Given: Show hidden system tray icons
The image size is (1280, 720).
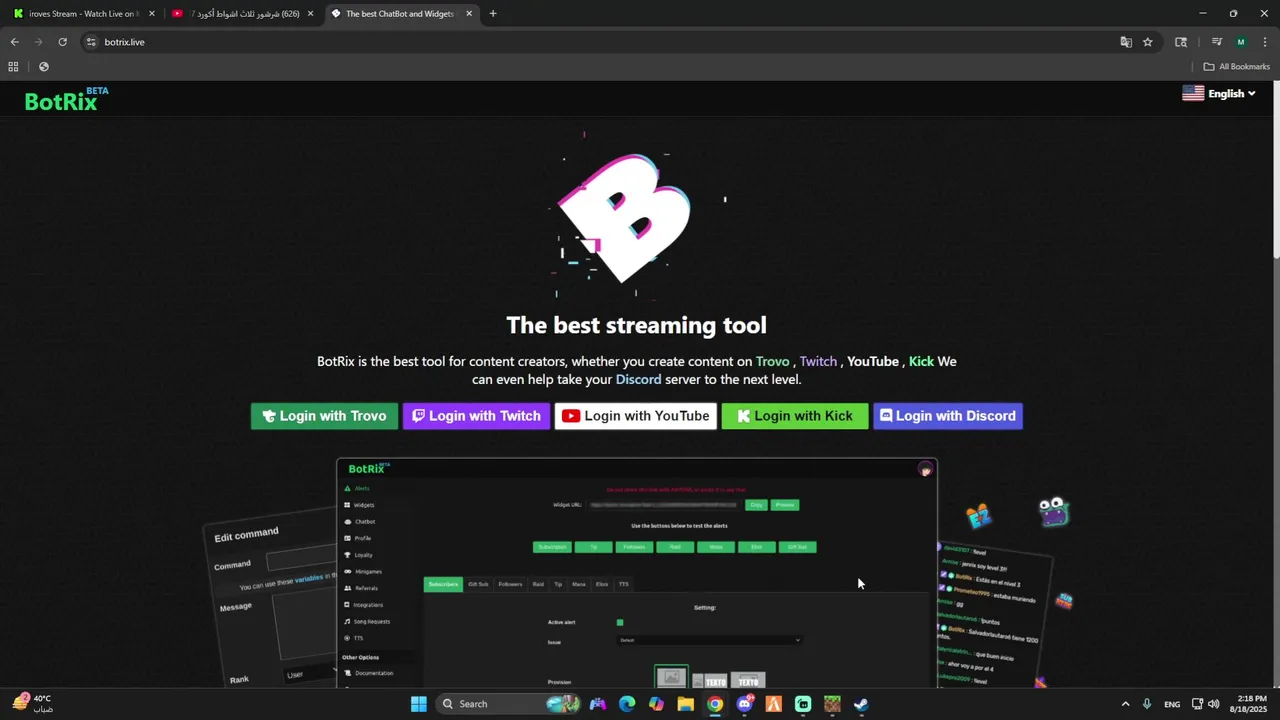Looking at the screenshot, I should point(1125,704).
